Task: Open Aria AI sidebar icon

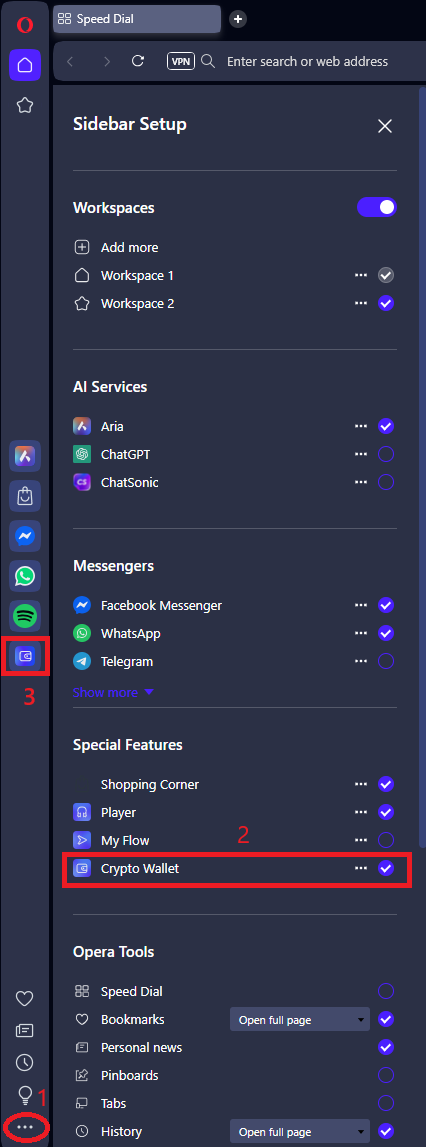Action: coord(25,456)
